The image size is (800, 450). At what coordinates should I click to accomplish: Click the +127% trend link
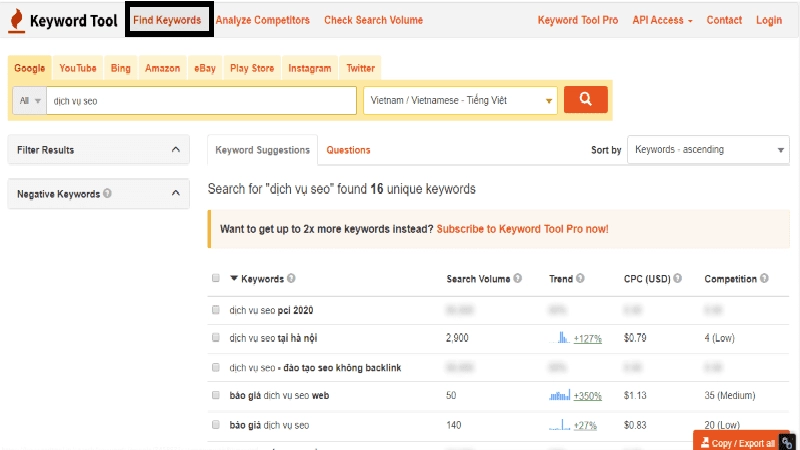coord(588,338)
